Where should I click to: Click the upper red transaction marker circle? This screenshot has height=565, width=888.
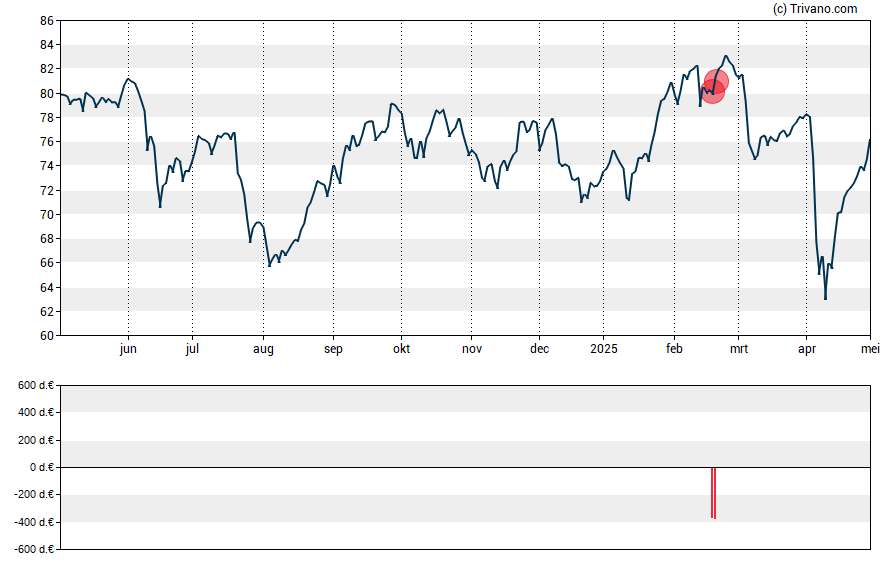716,82
